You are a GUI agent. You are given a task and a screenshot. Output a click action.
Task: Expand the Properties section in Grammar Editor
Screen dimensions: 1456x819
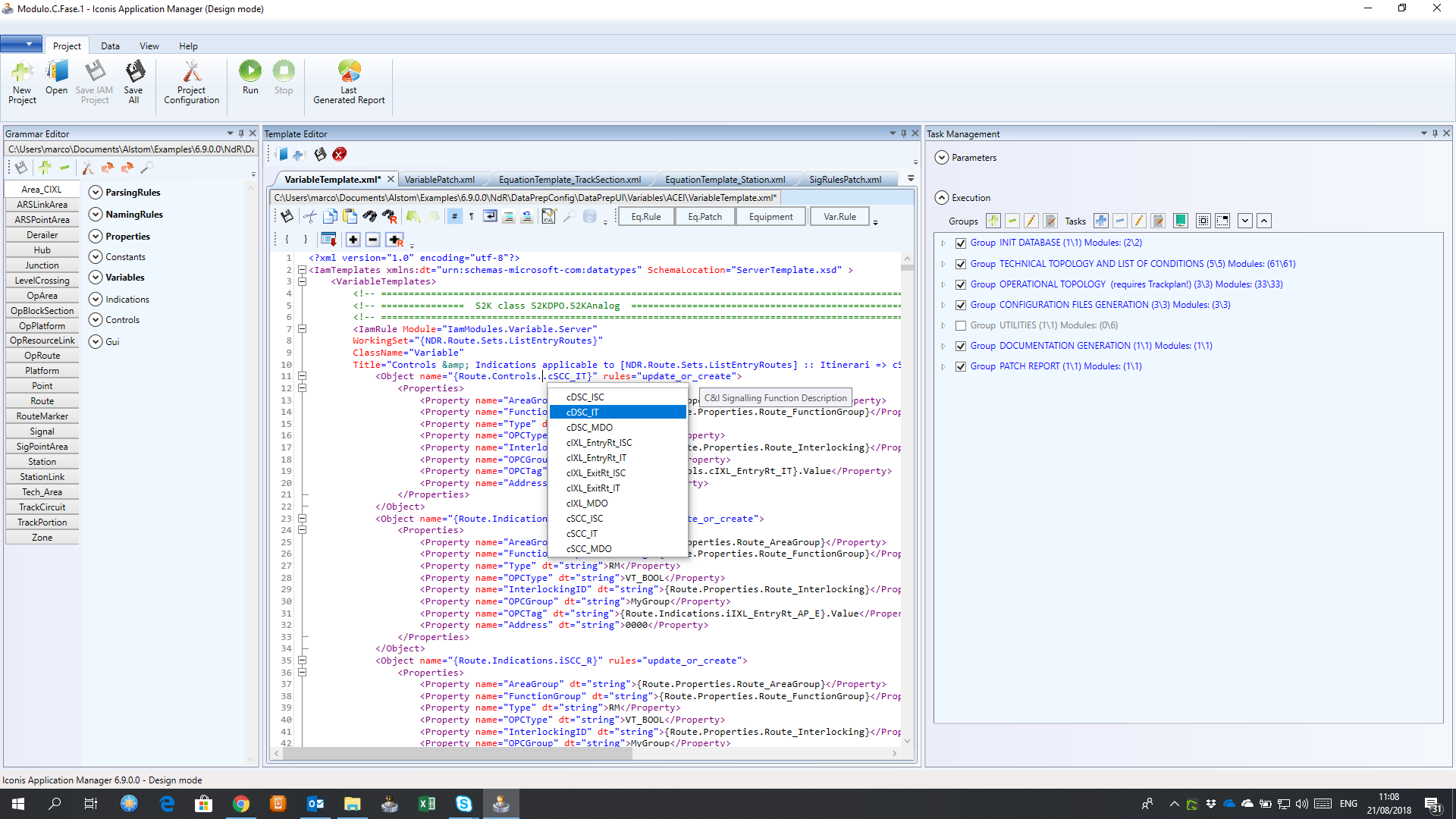coord(96,237)
